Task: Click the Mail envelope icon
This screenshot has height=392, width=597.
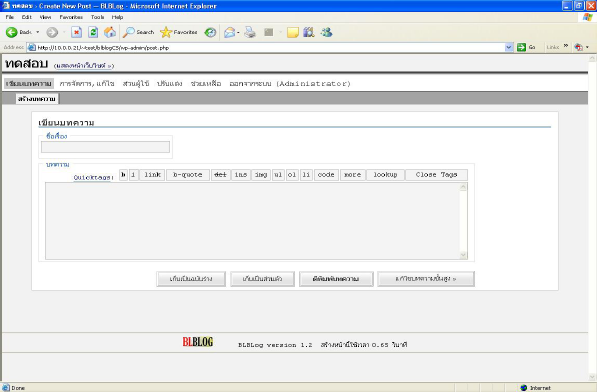Action: pyautogui.click(x=230, y=33)
